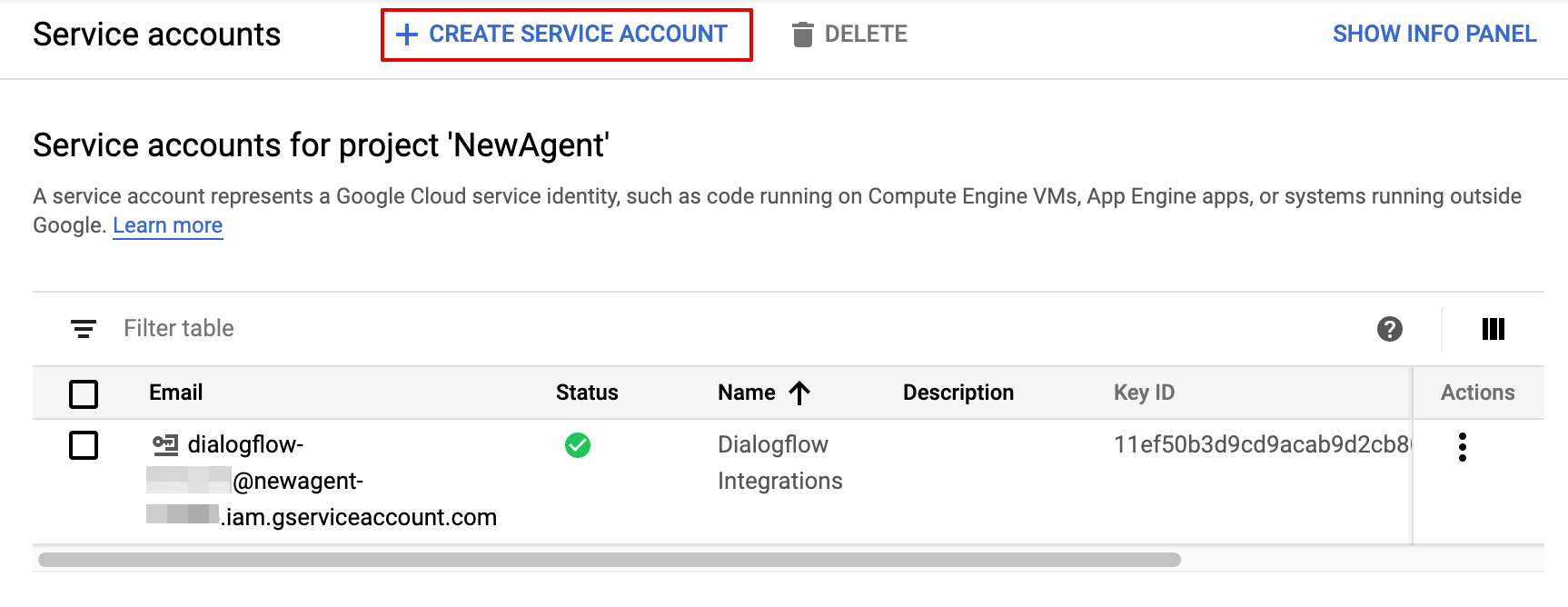Sort table by Email column header

click(175, 393)
